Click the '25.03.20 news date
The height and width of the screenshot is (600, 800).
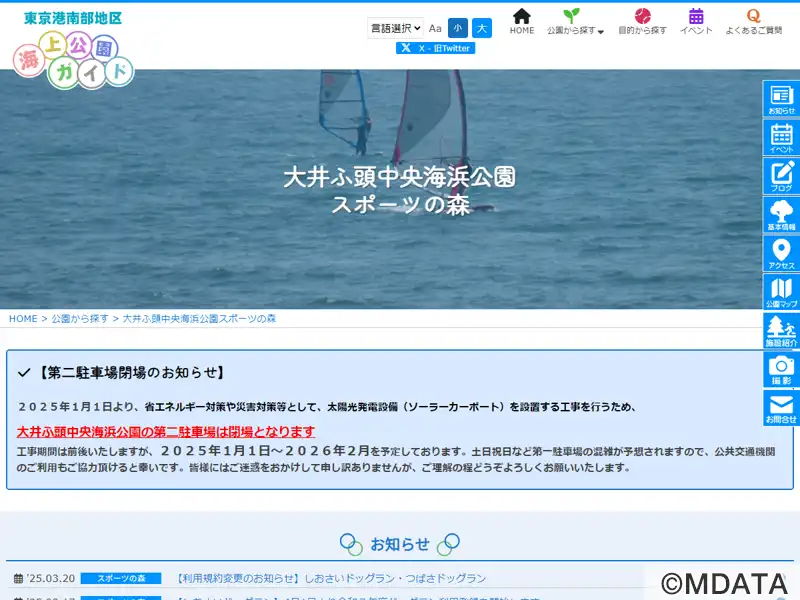[51, 579]
